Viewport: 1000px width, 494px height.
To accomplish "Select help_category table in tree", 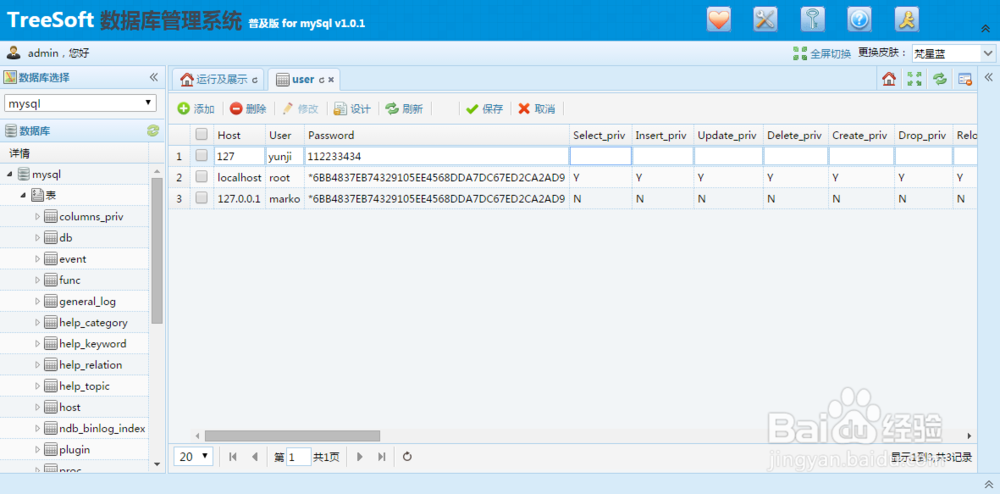I will point(93,323).
